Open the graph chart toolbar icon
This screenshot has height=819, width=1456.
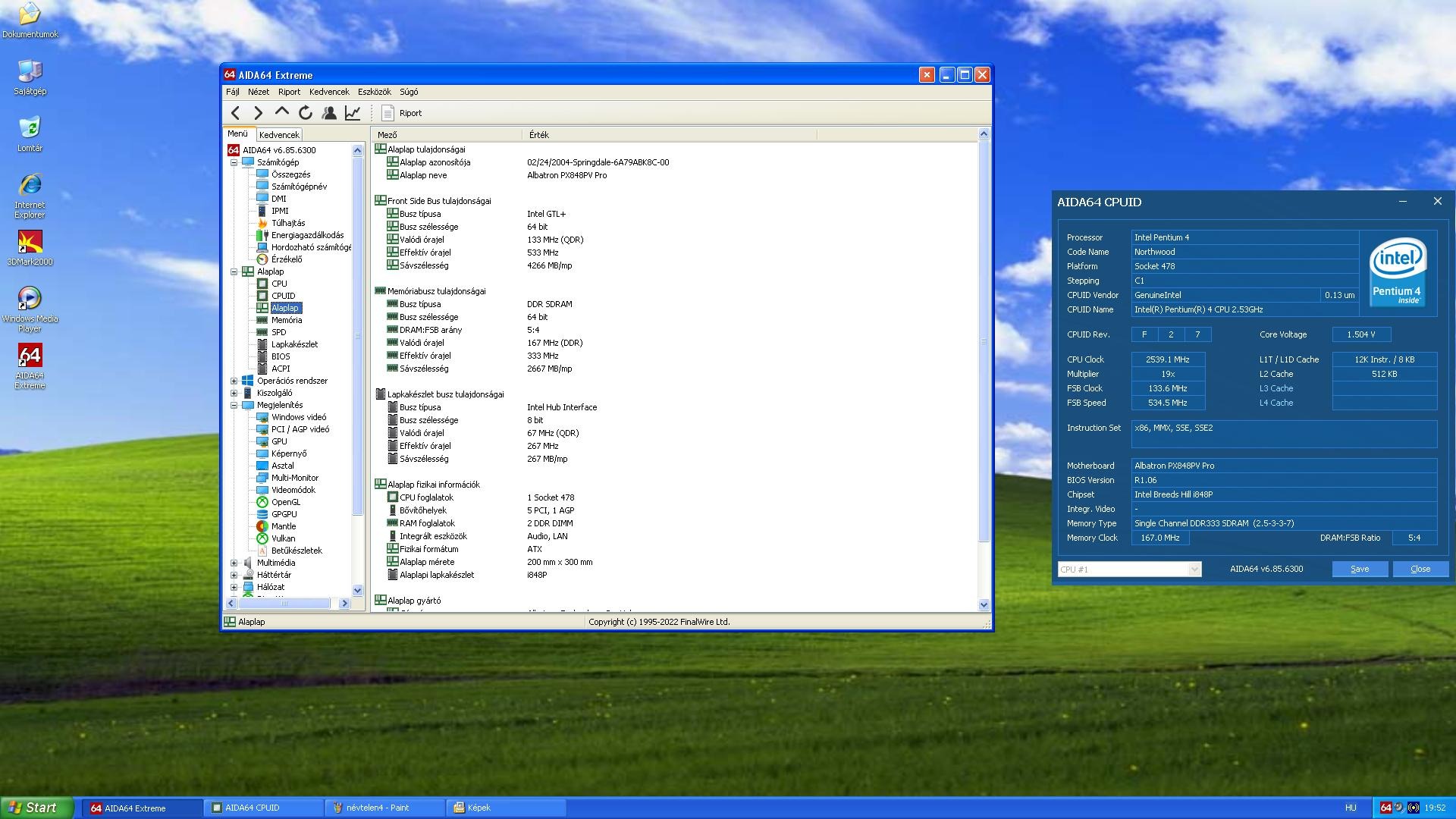coord(353,113)
